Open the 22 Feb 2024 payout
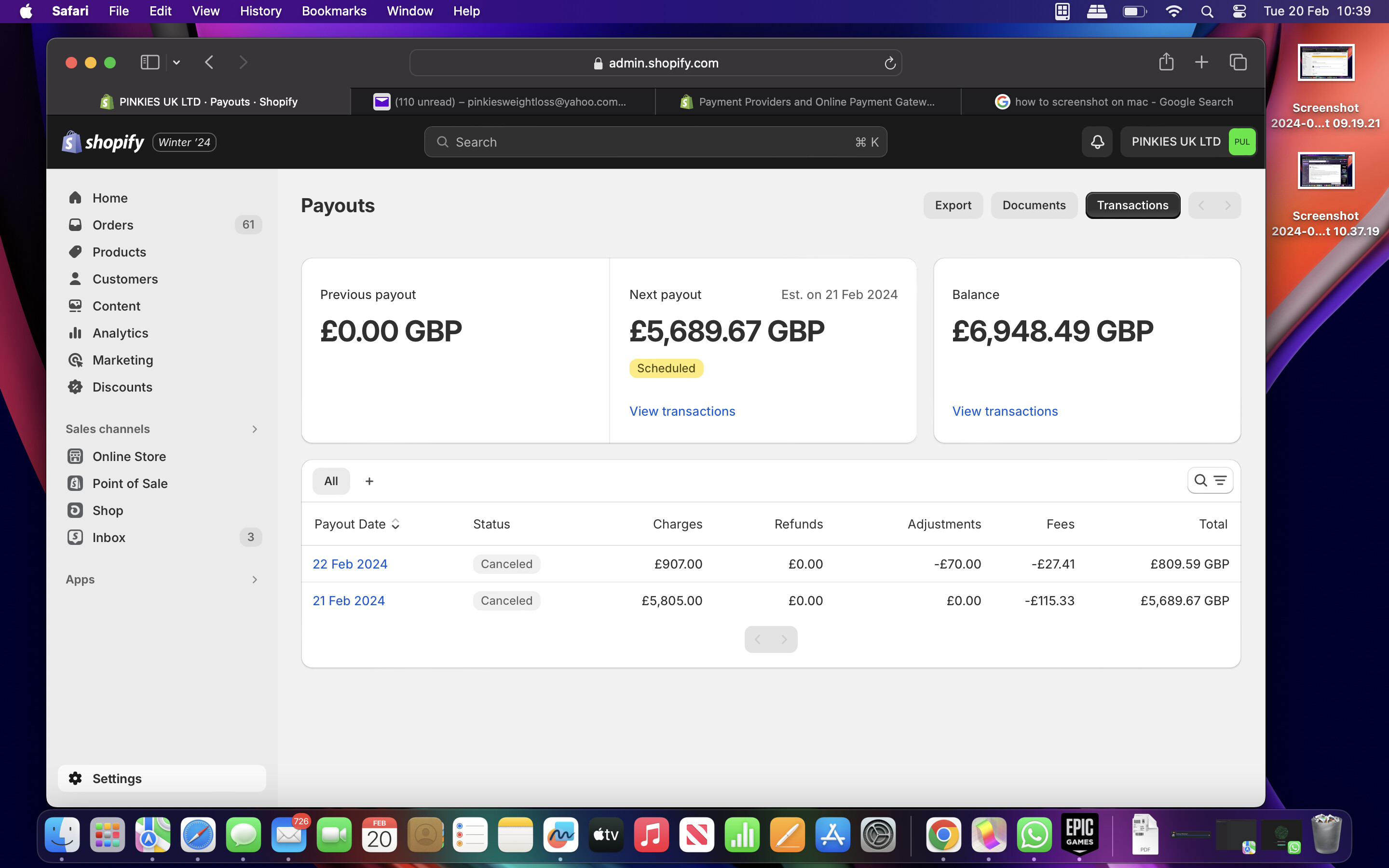Screen dimensions: 1389x868 pyautogui.click(x=350, y=564)
